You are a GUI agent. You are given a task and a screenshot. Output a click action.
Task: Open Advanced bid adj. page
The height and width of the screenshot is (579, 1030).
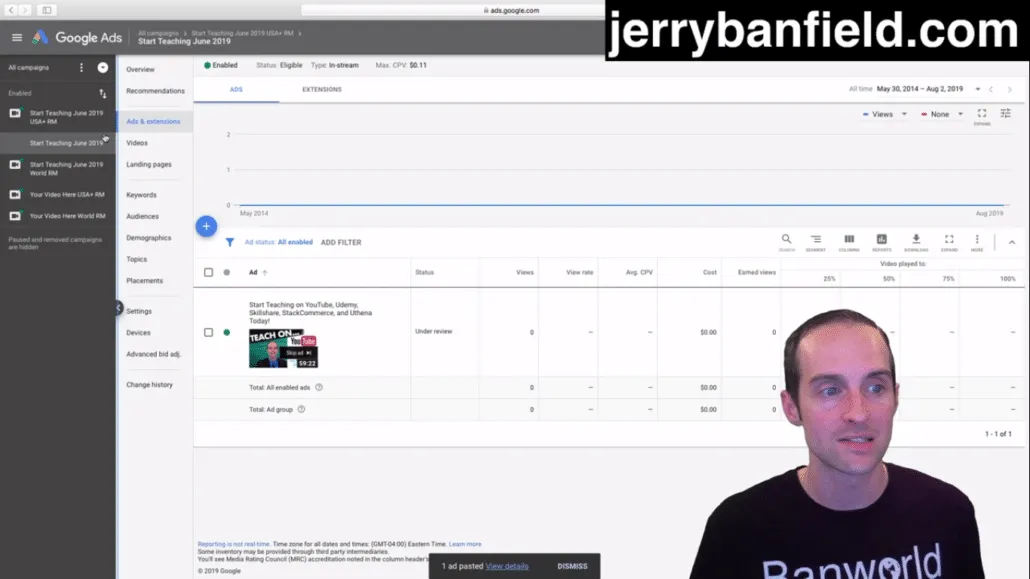(x=153, y=354)
